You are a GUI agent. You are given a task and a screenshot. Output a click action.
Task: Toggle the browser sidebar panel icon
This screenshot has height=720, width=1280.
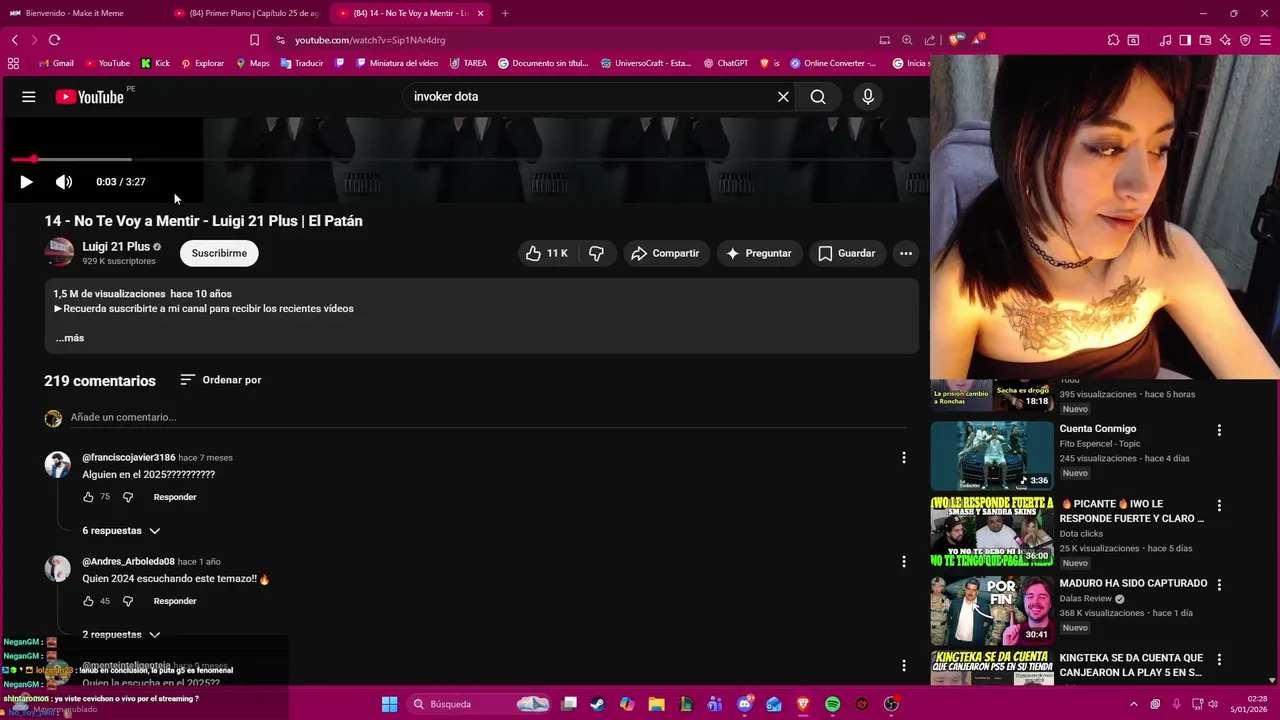click(x=1185, y=40)
